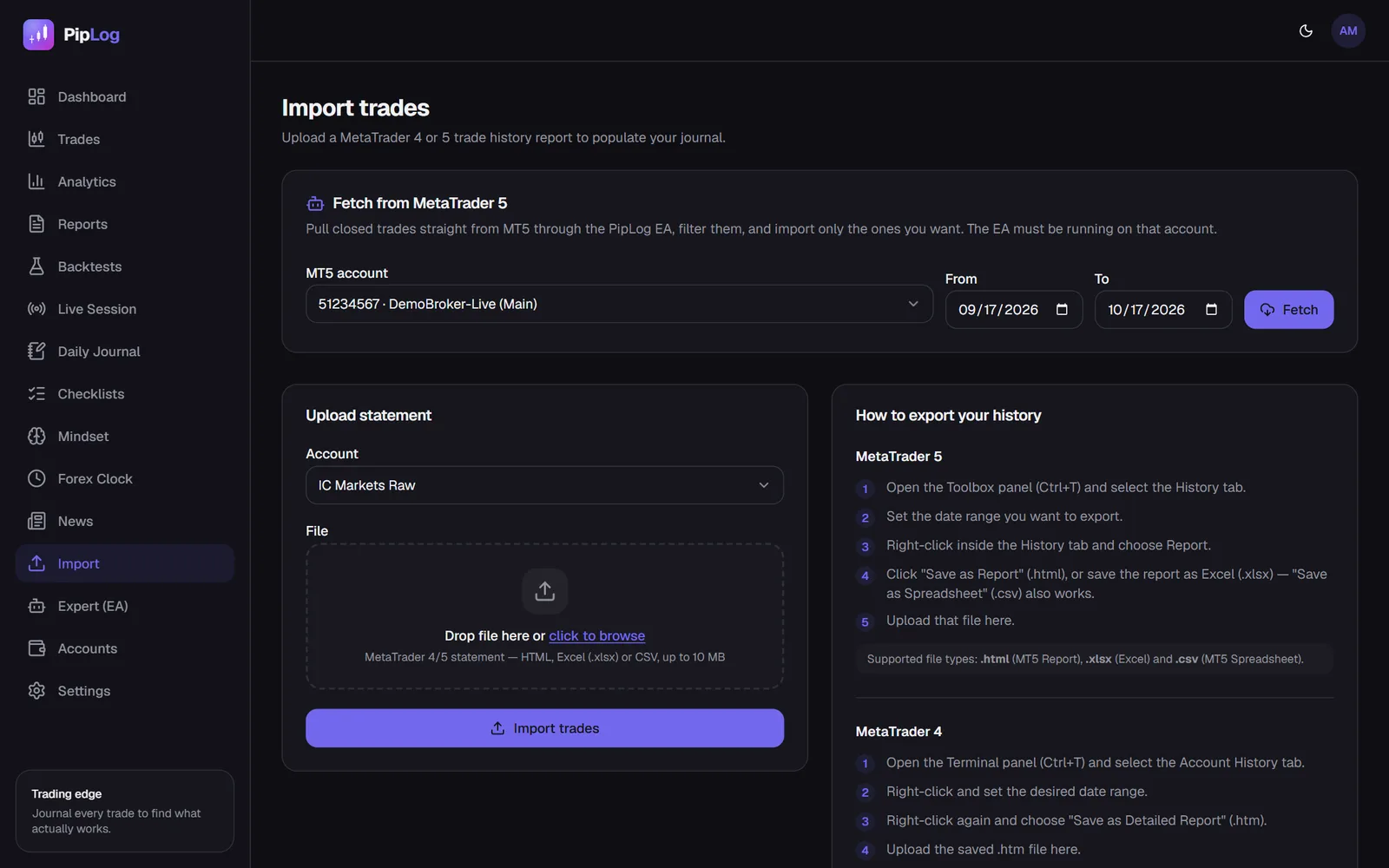Toggle dark mode with moon icon
Screen dimensions: 1389x868
[x=1306, y=31]
